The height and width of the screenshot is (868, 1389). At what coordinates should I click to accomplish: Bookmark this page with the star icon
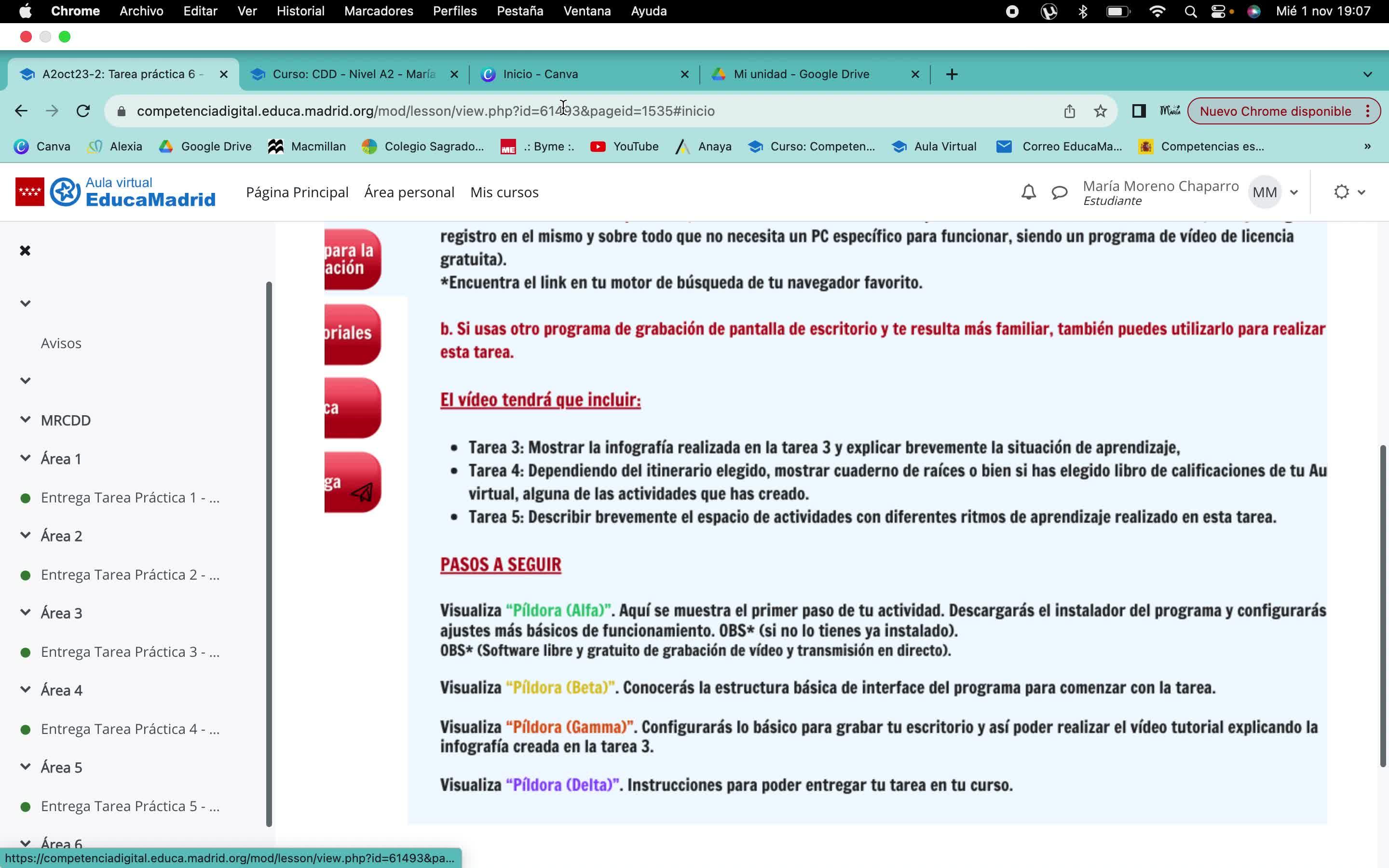1100,111
